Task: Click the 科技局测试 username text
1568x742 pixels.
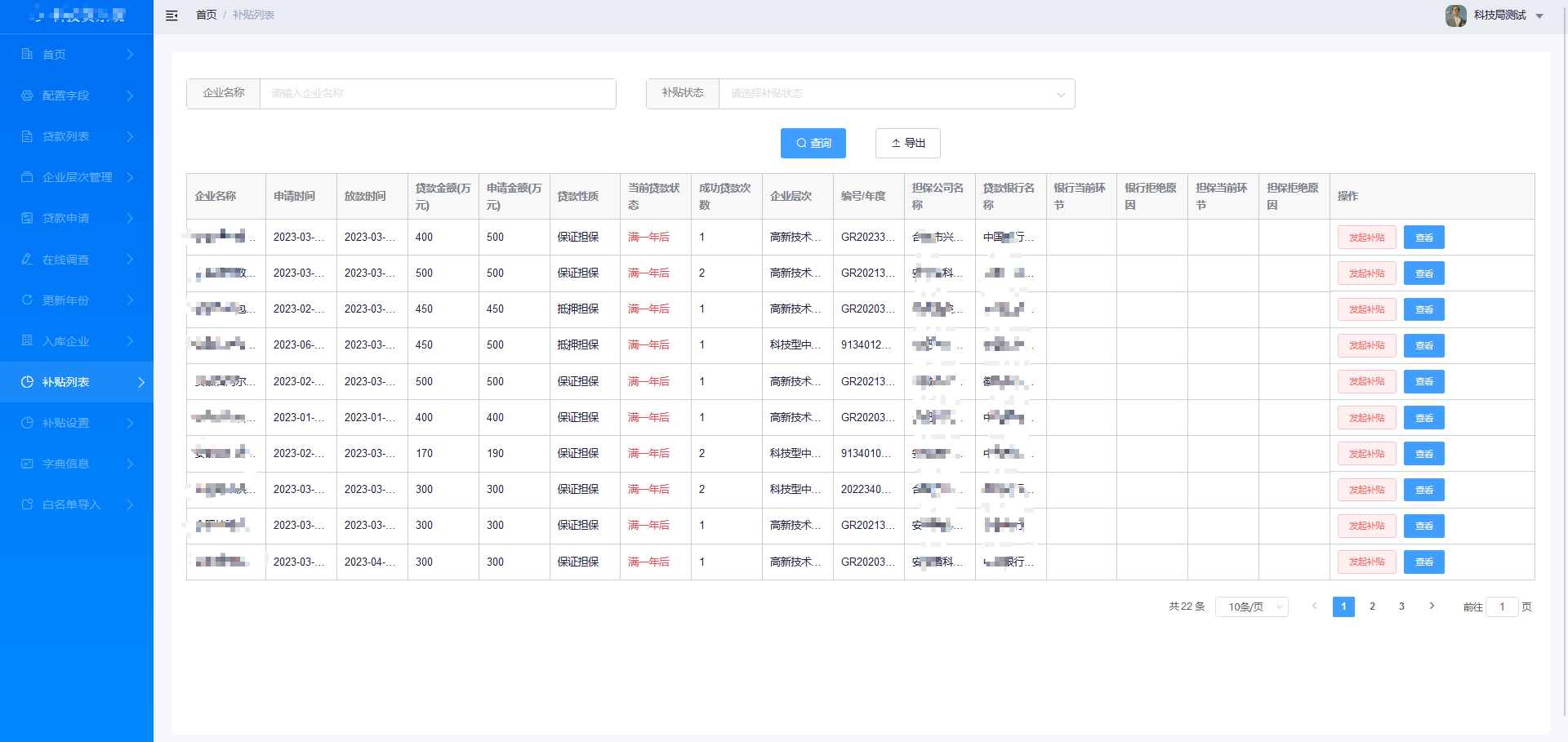Action: coord(1499,16)
